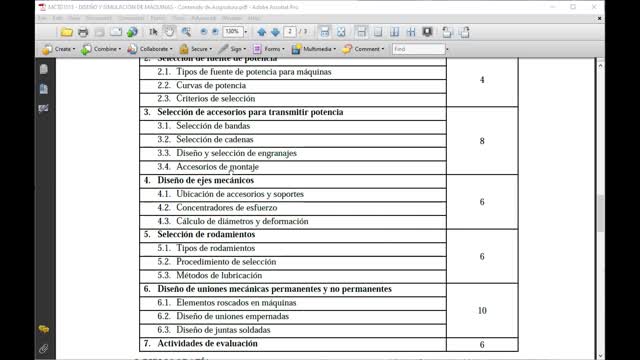The image size is (640, 360).
Task: Activate the Hand tool
Action: coord(169,32)
